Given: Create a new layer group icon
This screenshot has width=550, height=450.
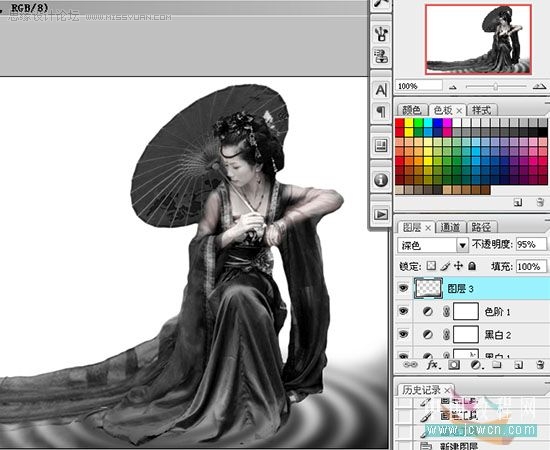Looking at the screenshot, I should click(496, 365).
